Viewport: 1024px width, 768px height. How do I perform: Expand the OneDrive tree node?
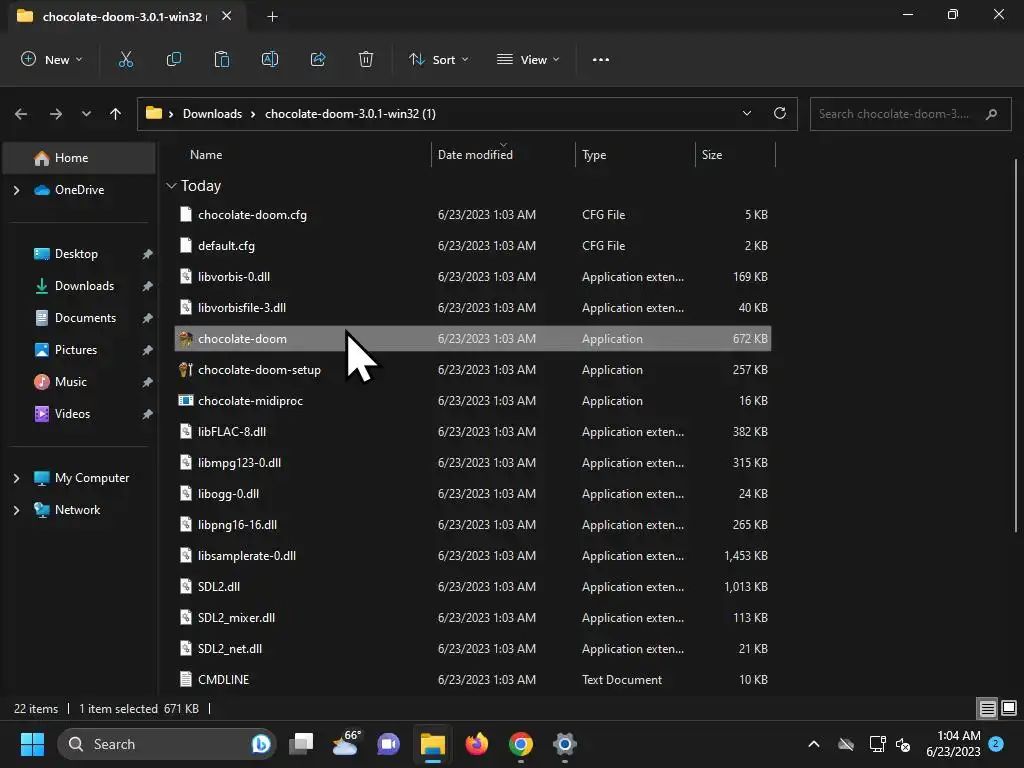point(16,190)
